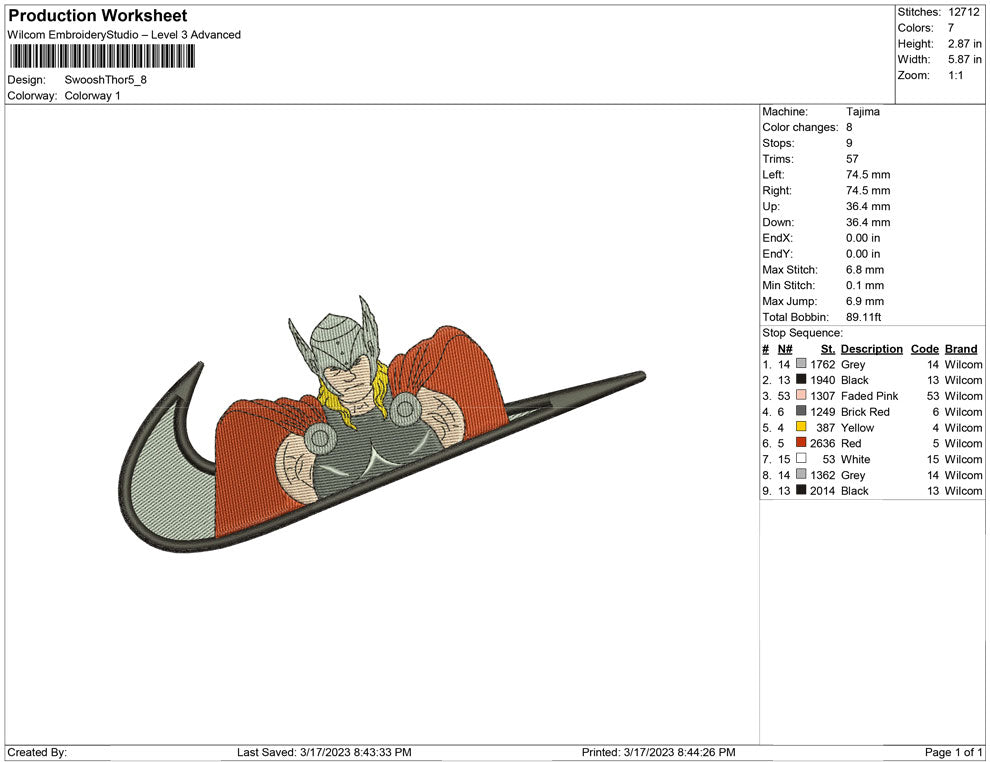
Task: Click the Black swatch in stop 9
Action: click(x=801, y=490)
